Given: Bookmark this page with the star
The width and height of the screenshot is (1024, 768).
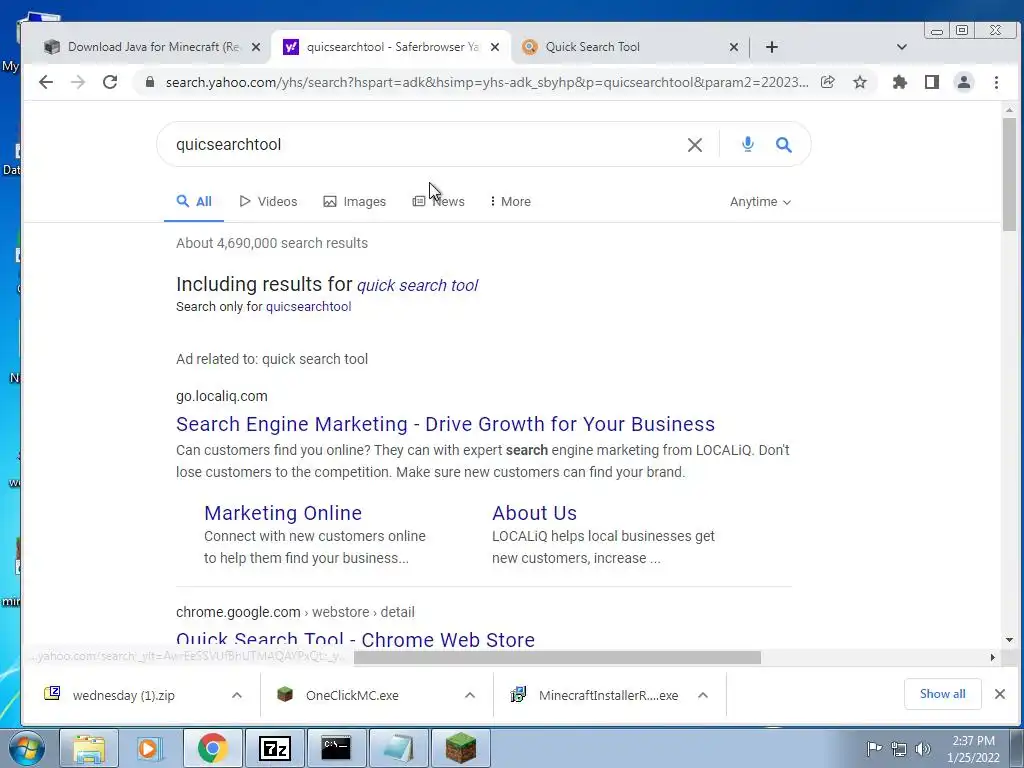Looking at the screenshot, I should pyautogui.click(x=860, y=82).
